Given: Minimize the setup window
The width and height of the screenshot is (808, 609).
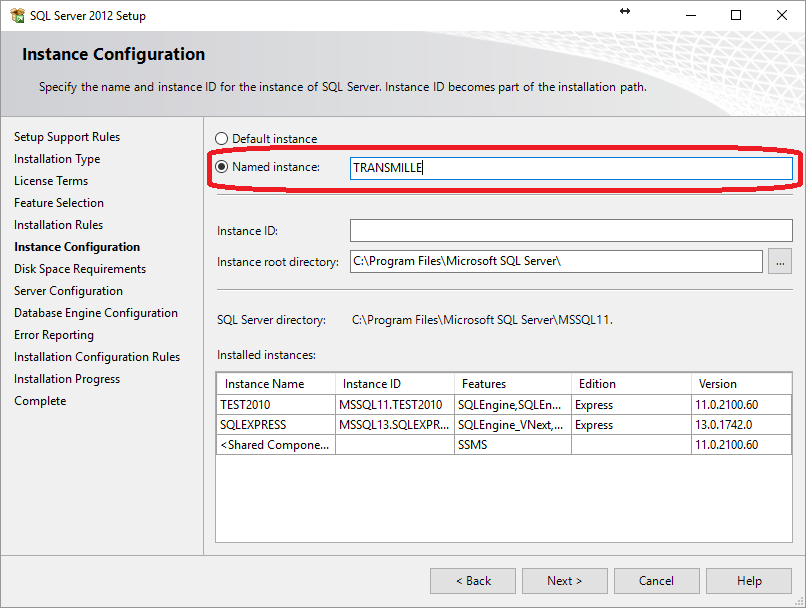Looking at the screenshot, I should pyautogui.click(x=691, y=15).
